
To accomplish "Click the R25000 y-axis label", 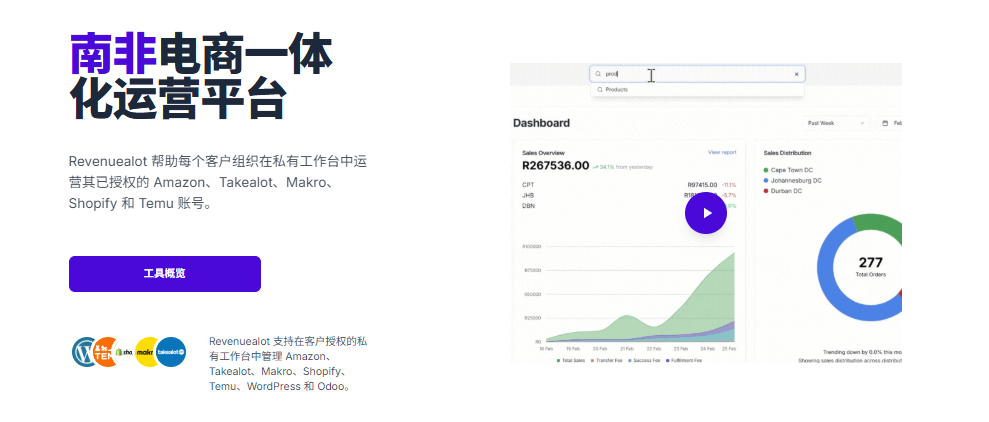I will pos(533,318).
